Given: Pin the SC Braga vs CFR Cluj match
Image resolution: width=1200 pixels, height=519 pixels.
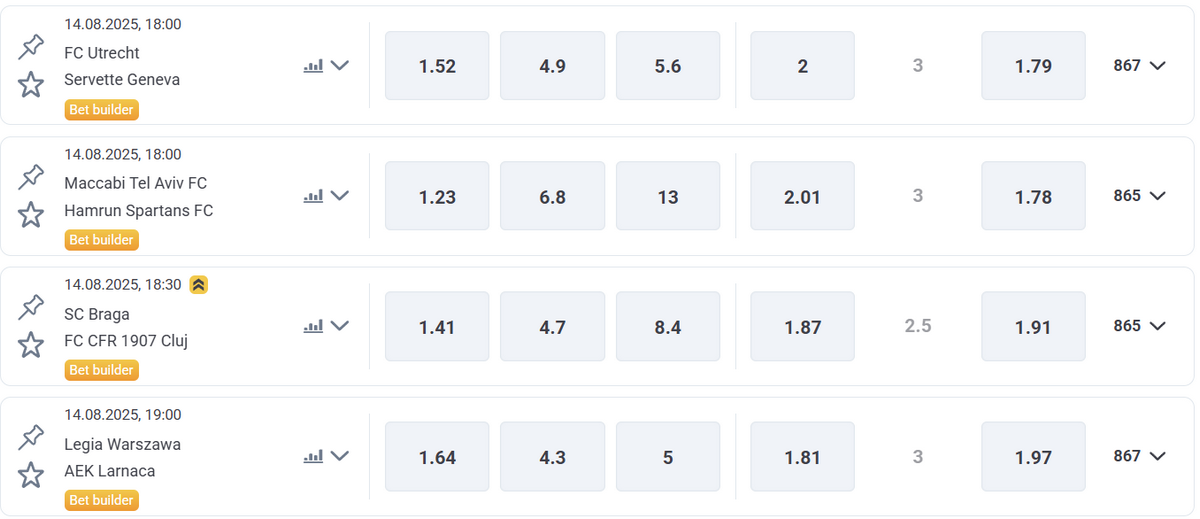Looking at the screenshot, I should click(x=31, y=307).
